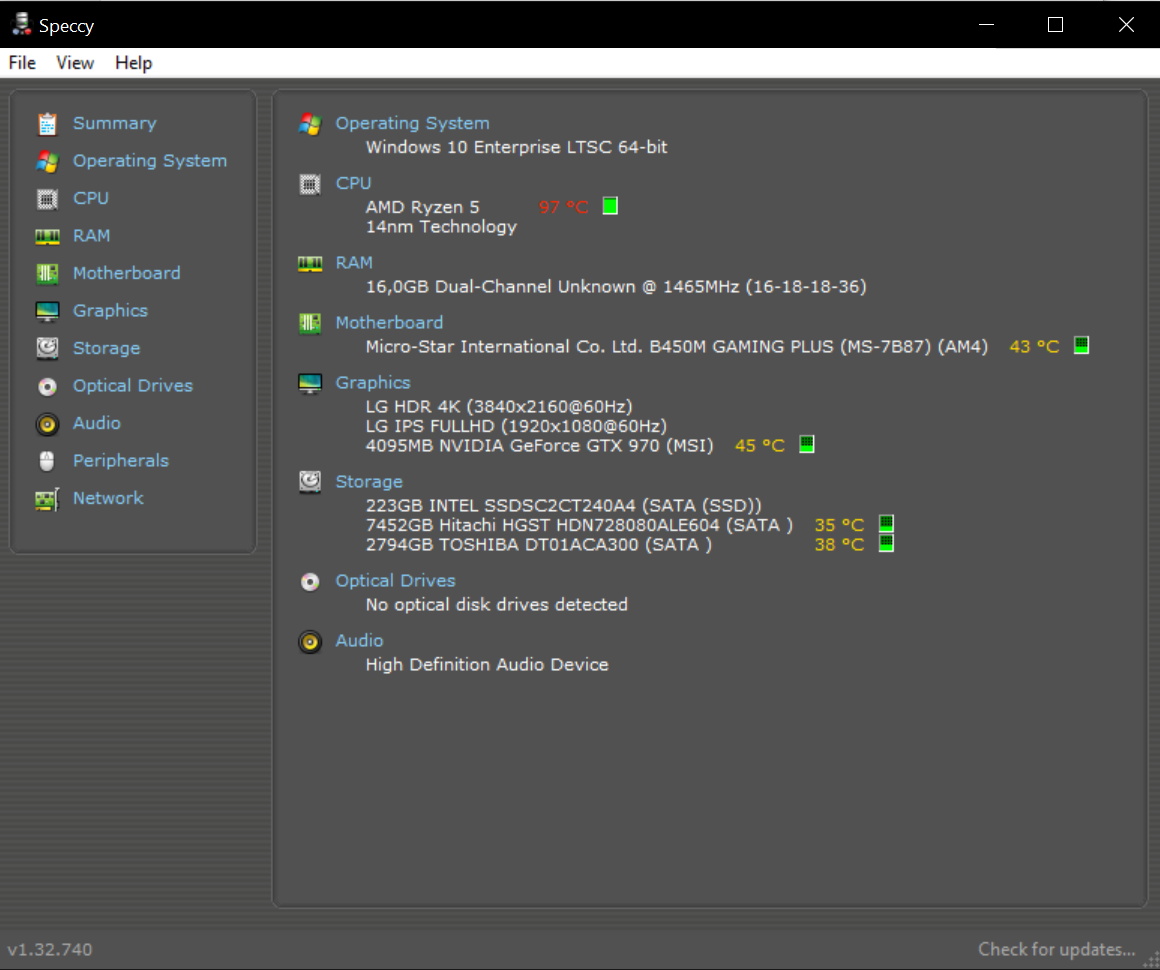Click the Motherboard heading link in main panel
This screenshot has width=1160, height=970.
389,323
